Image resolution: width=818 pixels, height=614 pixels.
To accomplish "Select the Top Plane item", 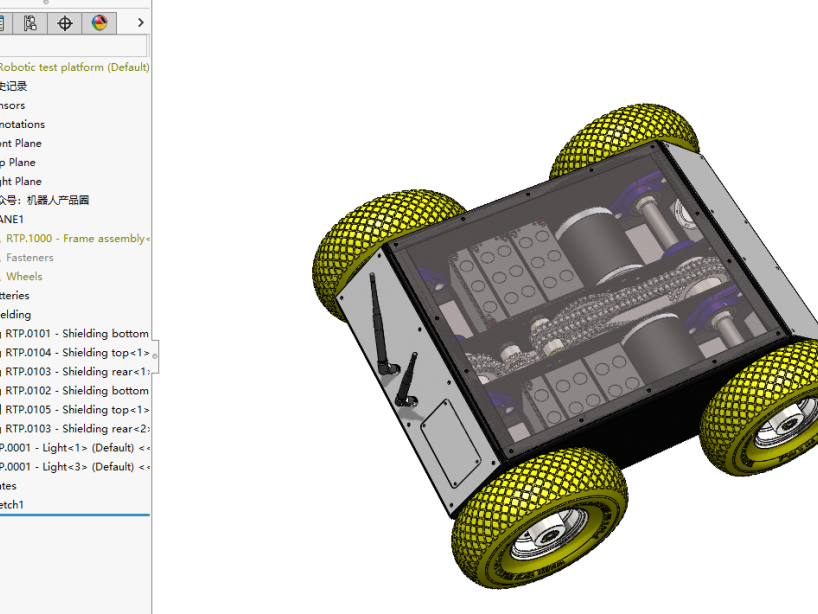I will coord(17,162).
